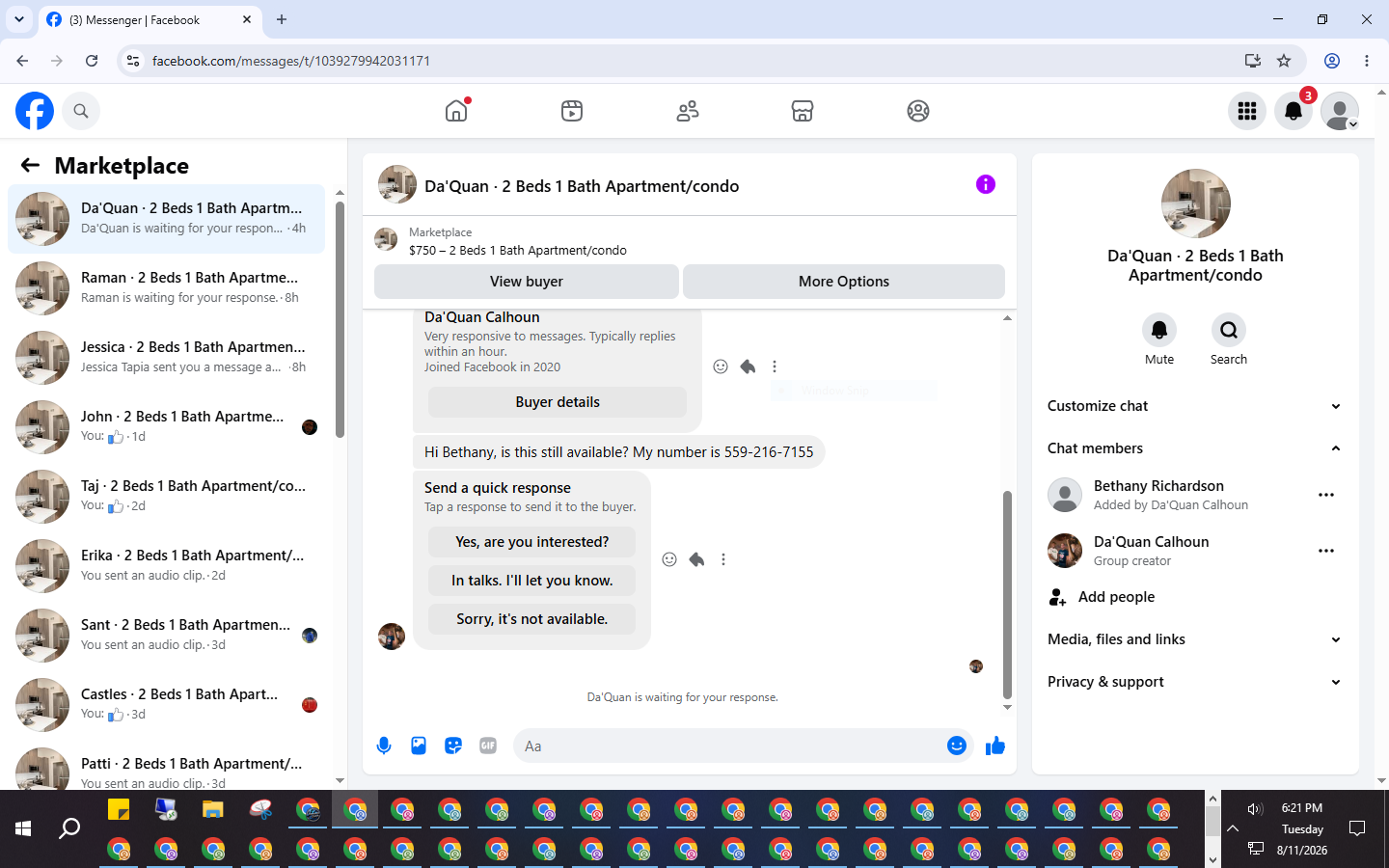Open the volume control in system tray
The width and height of the screenshot is (1389, 868).
click(x=1255, y=809)
